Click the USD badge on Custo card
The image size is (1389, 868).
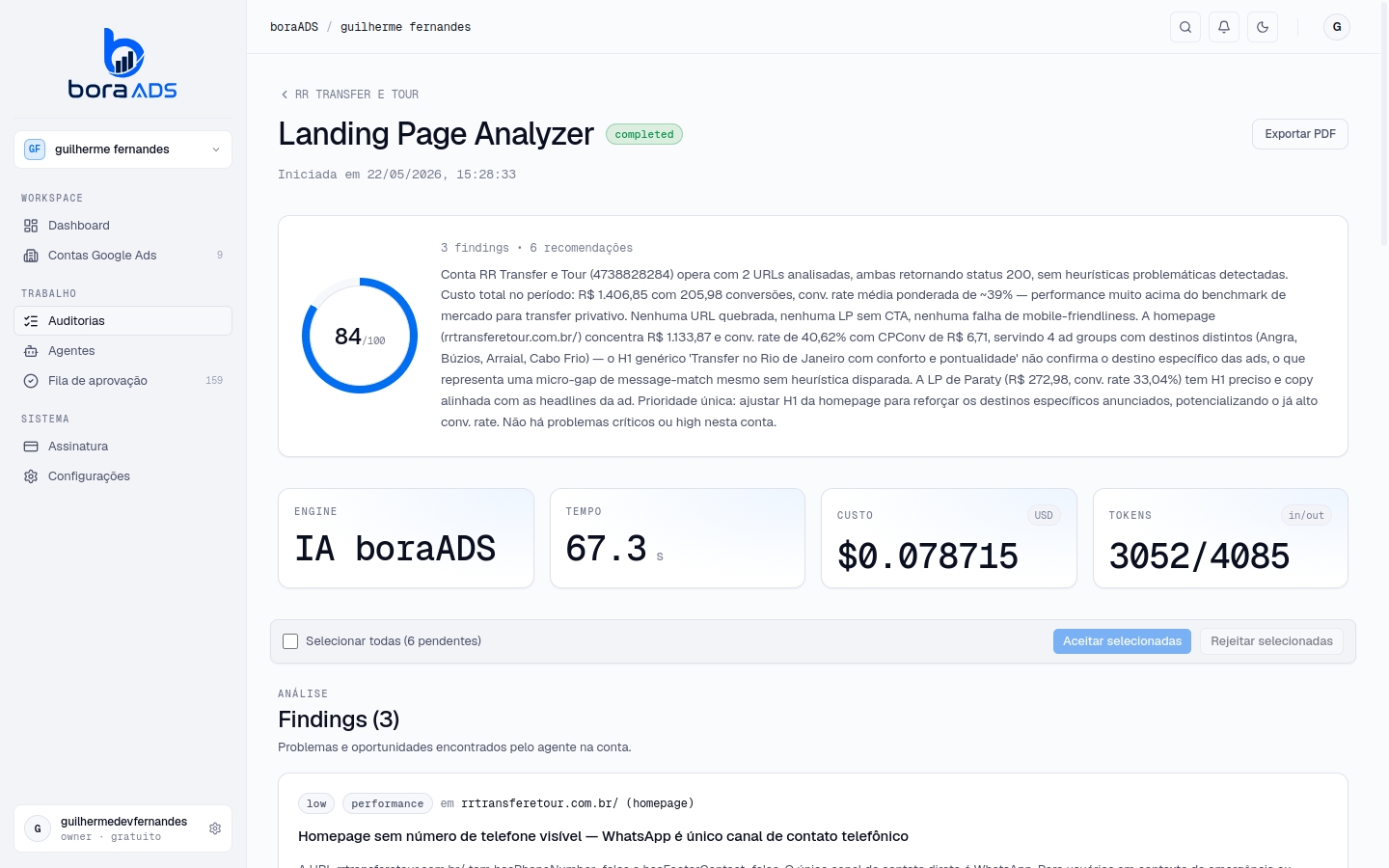(x=1044, y=515)
